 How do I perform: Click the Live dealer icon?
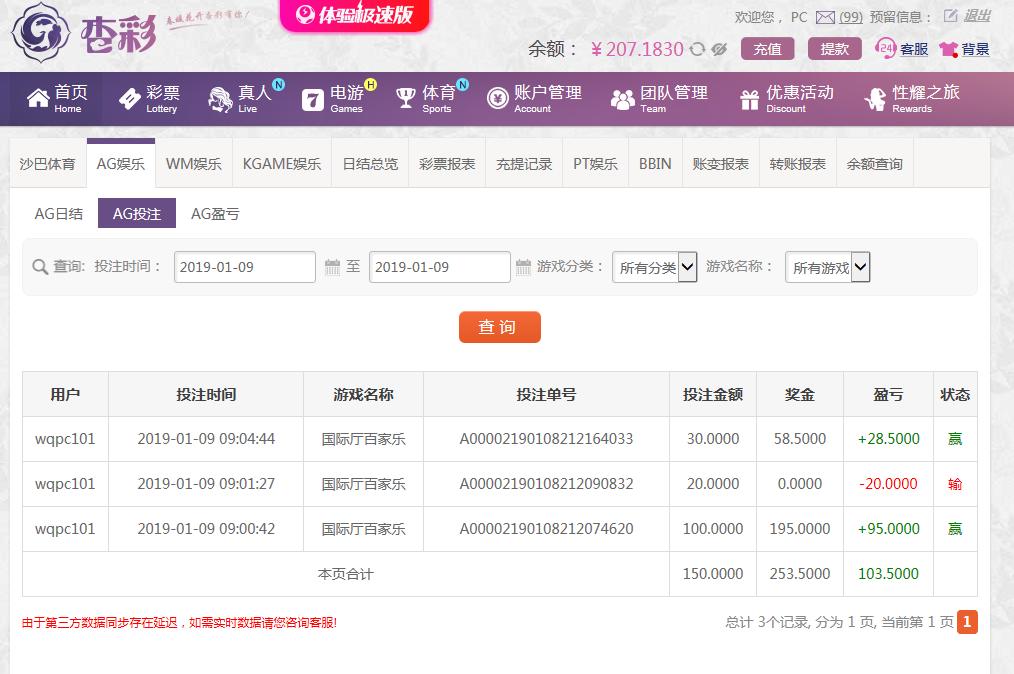click(x=220, y=100)
